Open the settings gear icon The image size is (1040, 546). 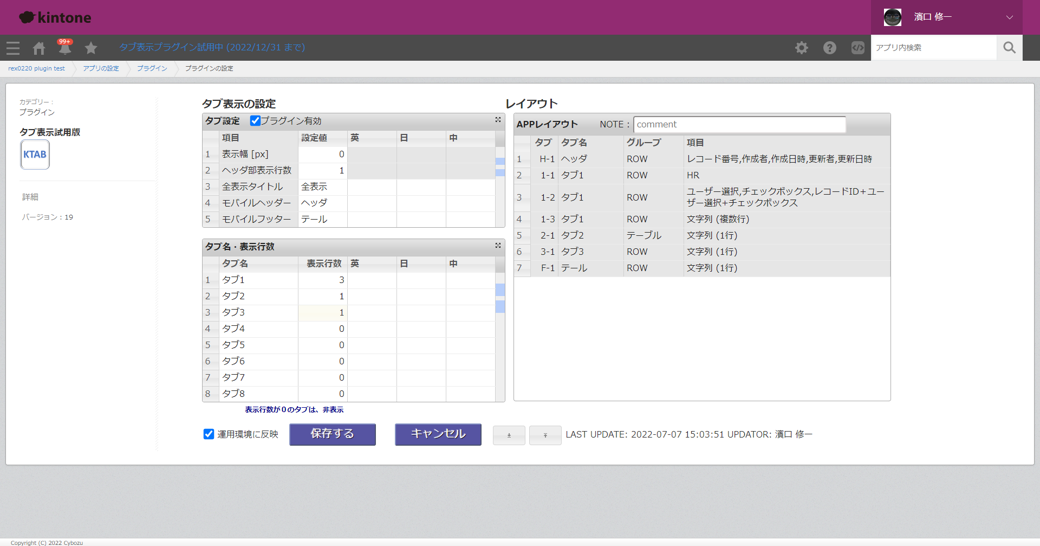pos(801,48)
